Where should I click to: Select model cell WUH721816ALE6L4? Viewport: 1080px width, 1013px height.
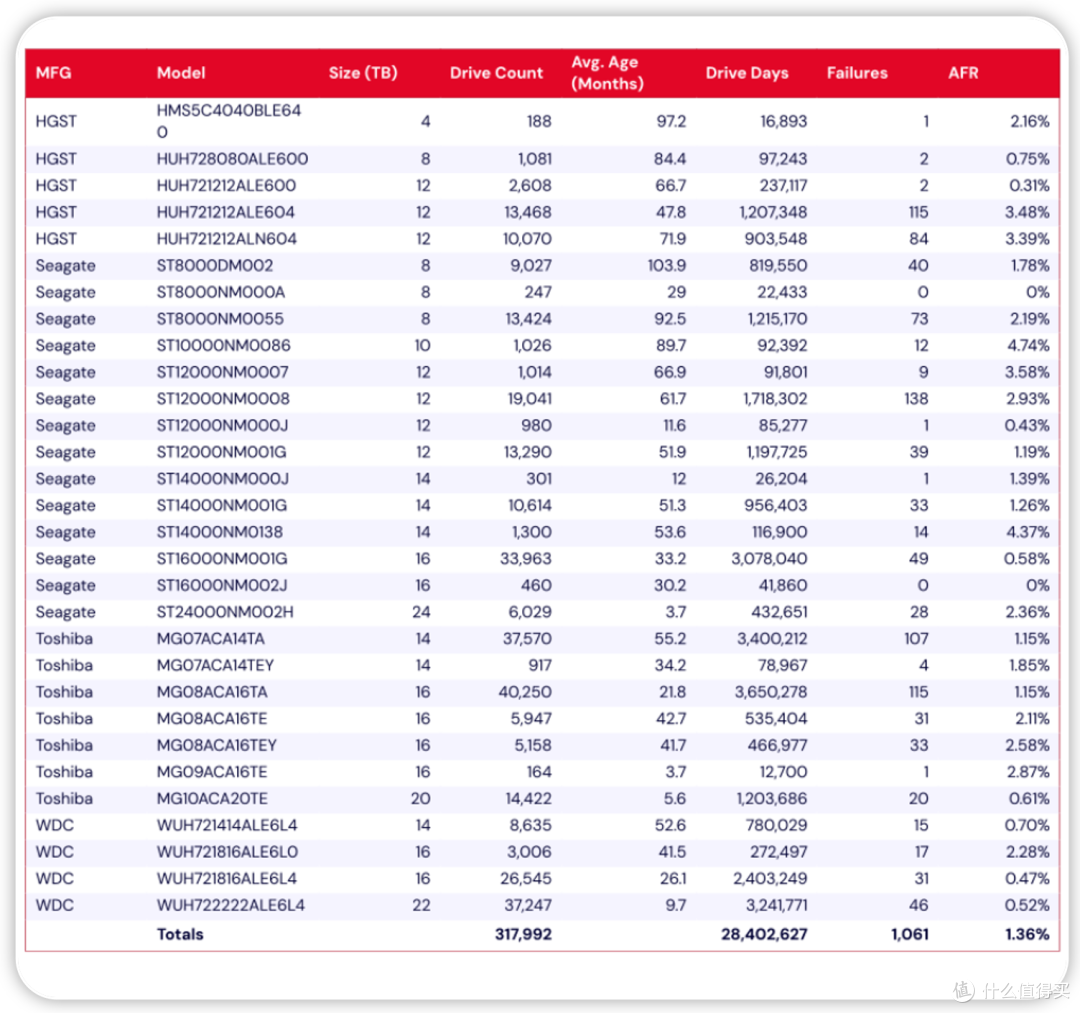(227, 879)
